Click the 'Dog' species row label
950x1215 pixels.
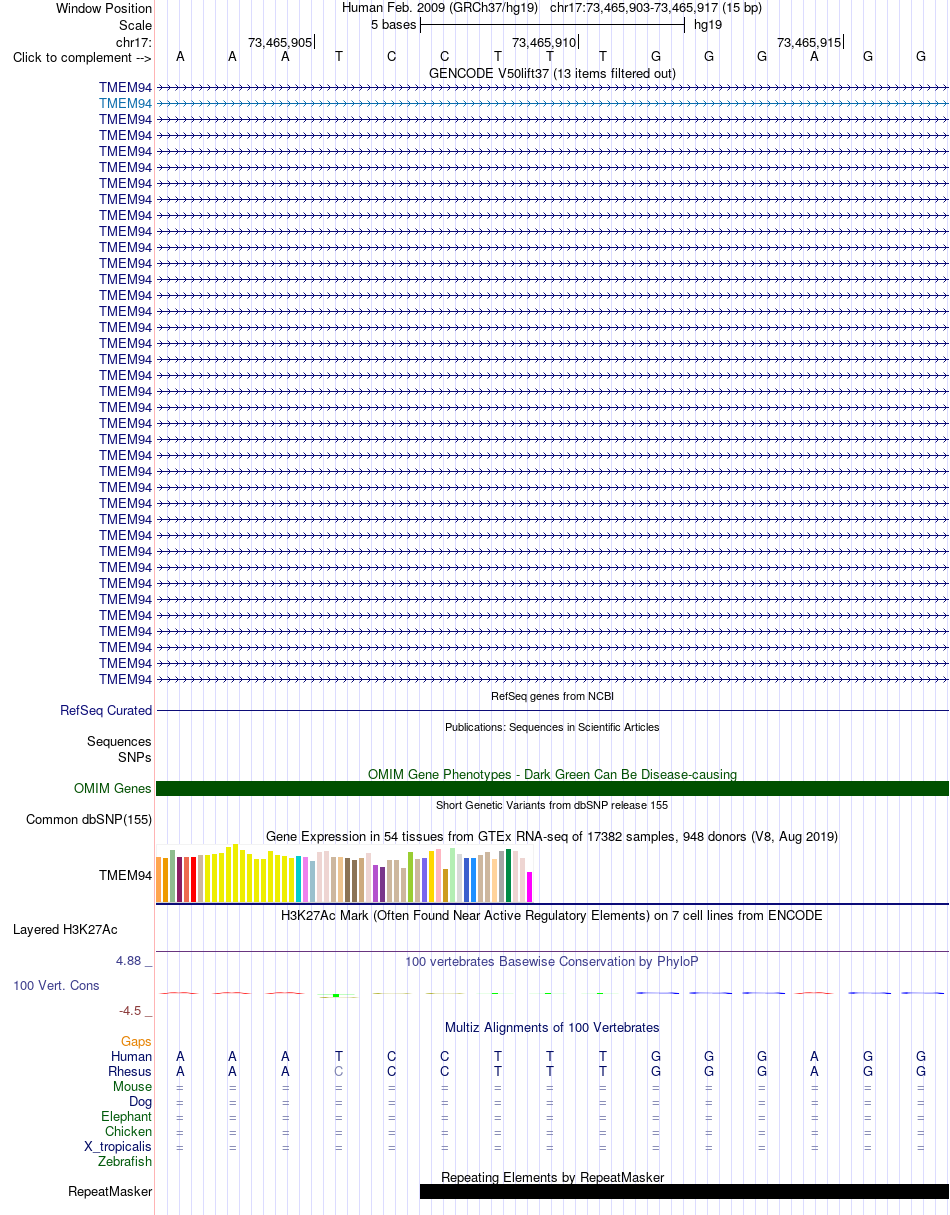pos(141,1102)
